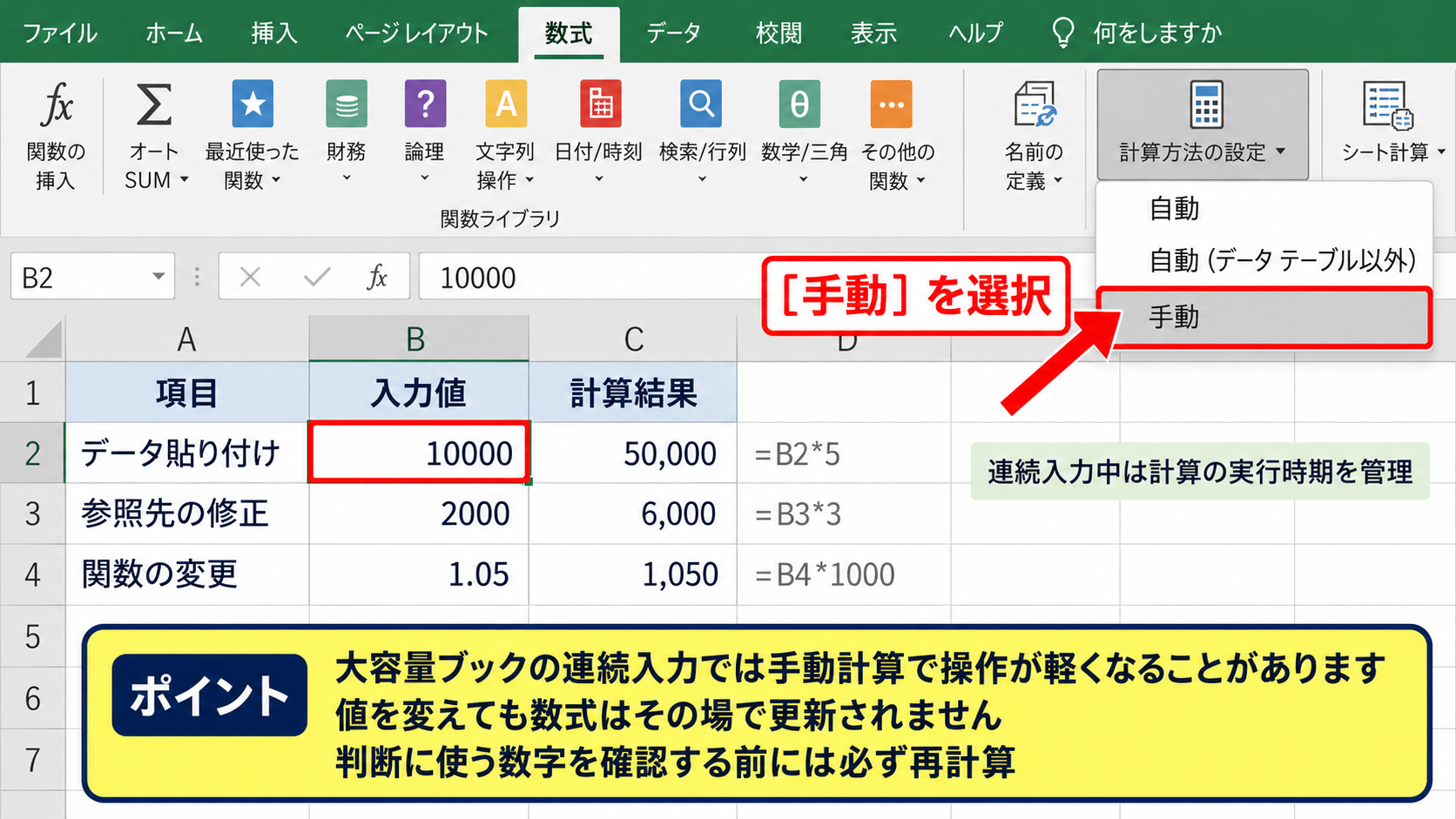The image size is (1456, 819).
Task: Choose the 日付/時刻 calendar icon
Action: (x=600, y=104)
